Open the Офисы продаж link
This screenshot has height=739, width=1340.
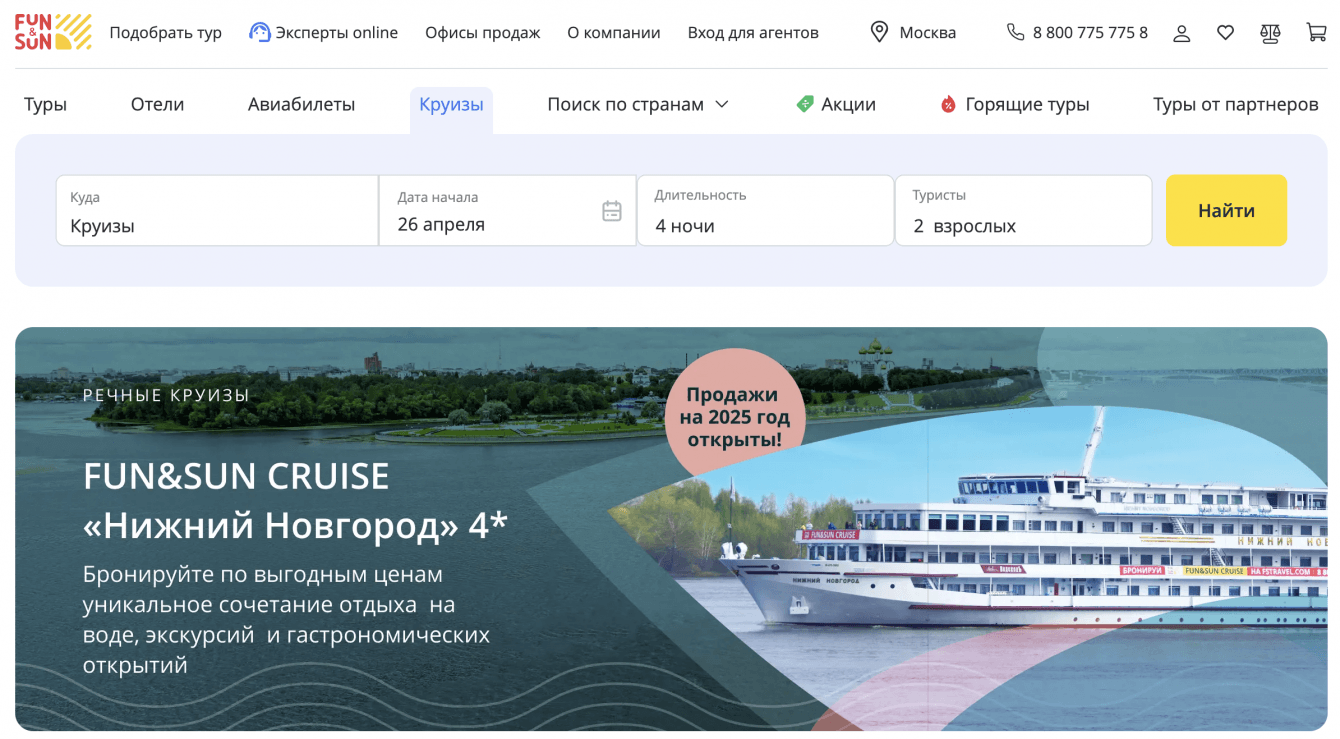tap(483, 33)
